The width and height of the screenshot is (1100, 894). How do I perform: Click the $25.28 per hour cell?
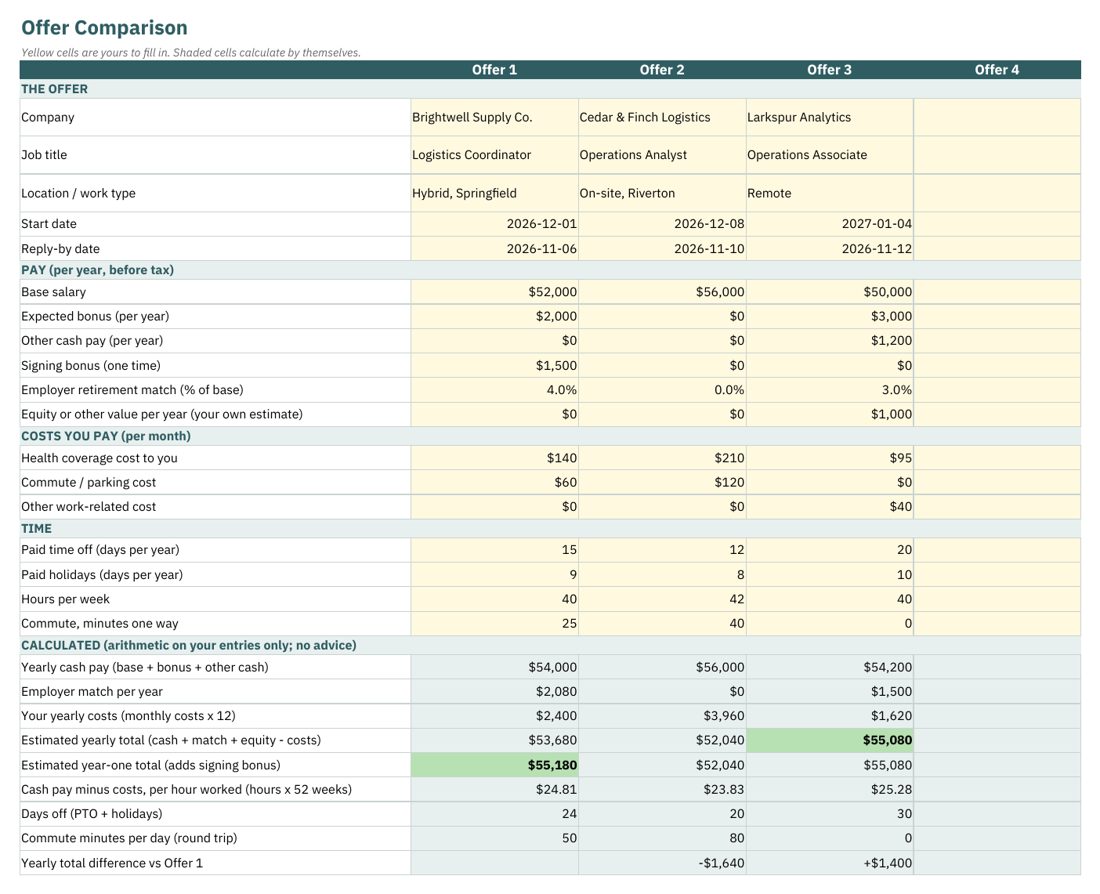(x=830, y=789)
